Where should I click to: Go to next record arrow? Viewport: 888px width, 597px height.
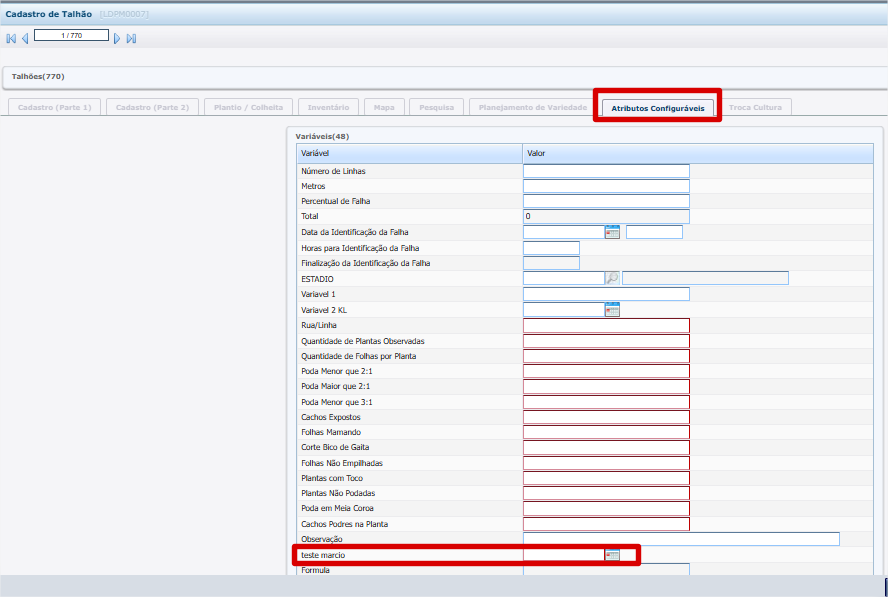[117, 39]
